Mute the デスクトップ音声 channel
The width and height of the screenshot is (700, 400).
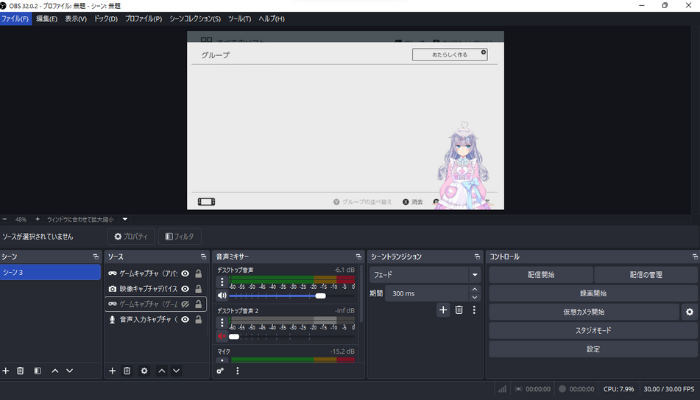tap(222, 296)
